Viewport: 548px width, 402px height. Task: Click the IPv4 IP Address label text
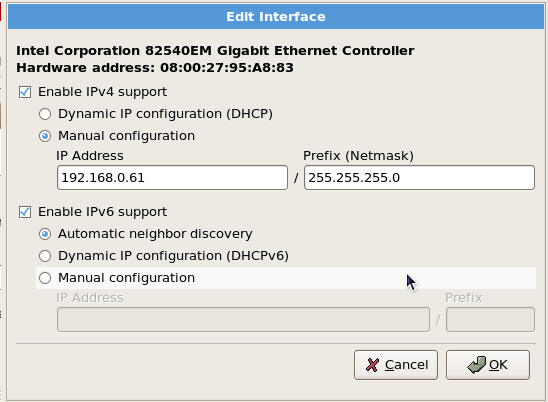(x=90, y=156)
